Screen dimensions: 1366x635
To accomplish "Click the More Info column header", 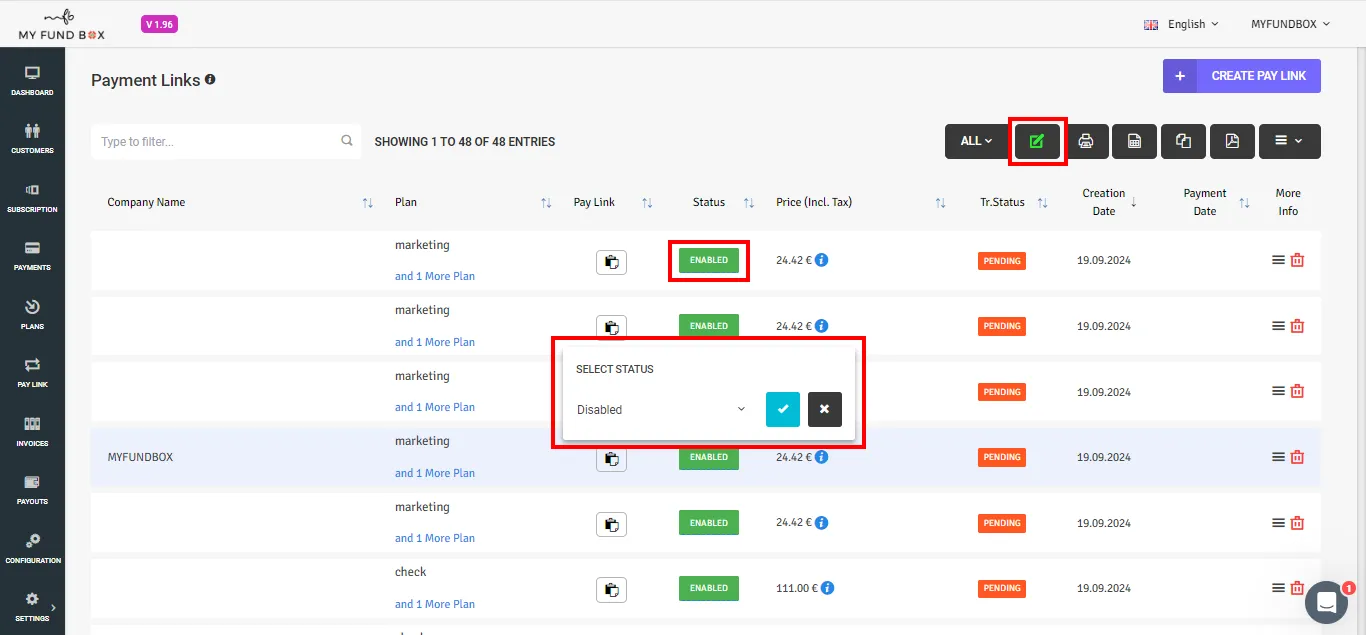I will pyautogui.click(x=1288, y=202).
